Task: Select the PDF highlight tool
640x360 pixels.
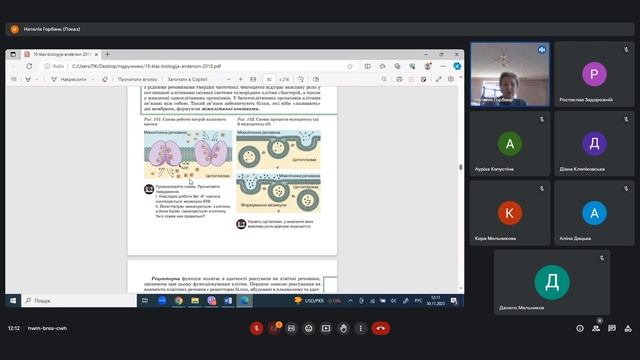Action: [x=28, y=79]
